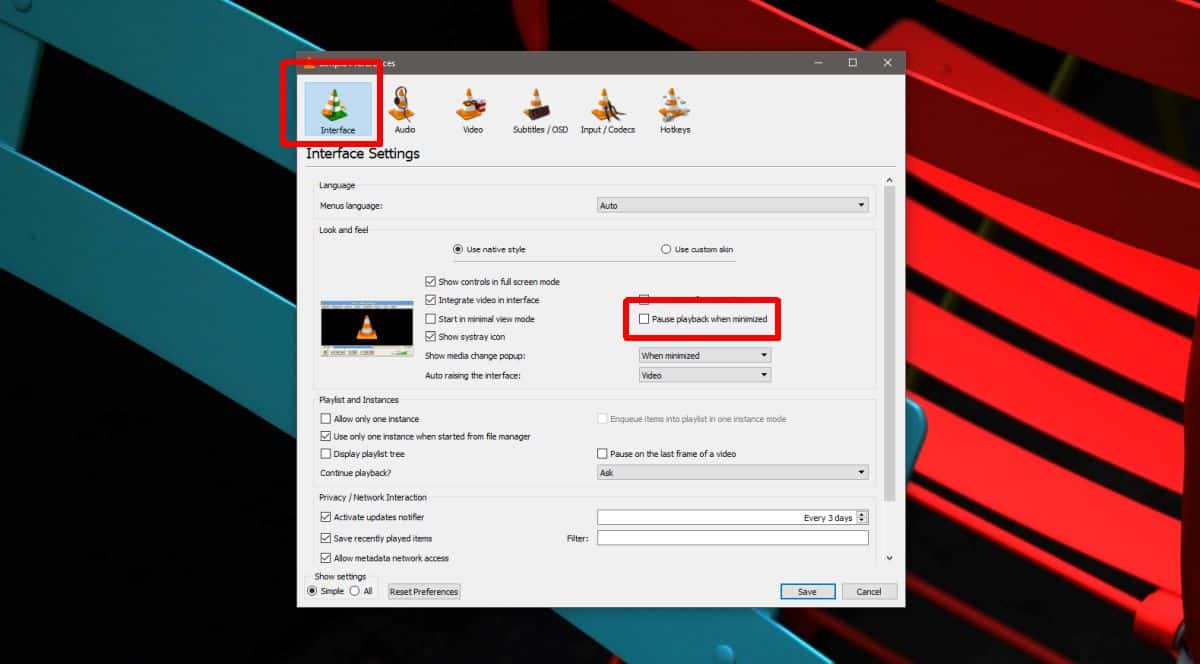Toggle Allow metadata network access
Viewport: 1200px width, 664px height.
coord(384,558)
